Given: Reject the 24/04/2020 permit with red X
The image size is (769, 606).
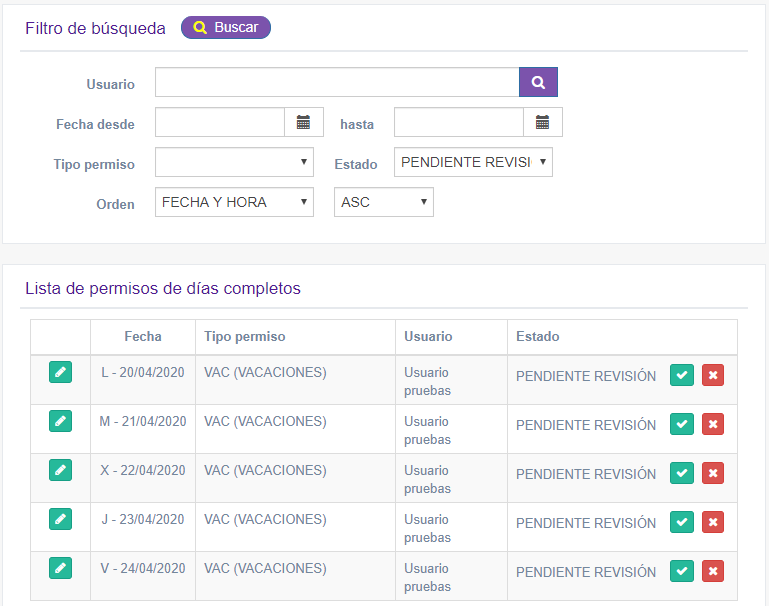Looking at the screenshot, I should point(713,572).
